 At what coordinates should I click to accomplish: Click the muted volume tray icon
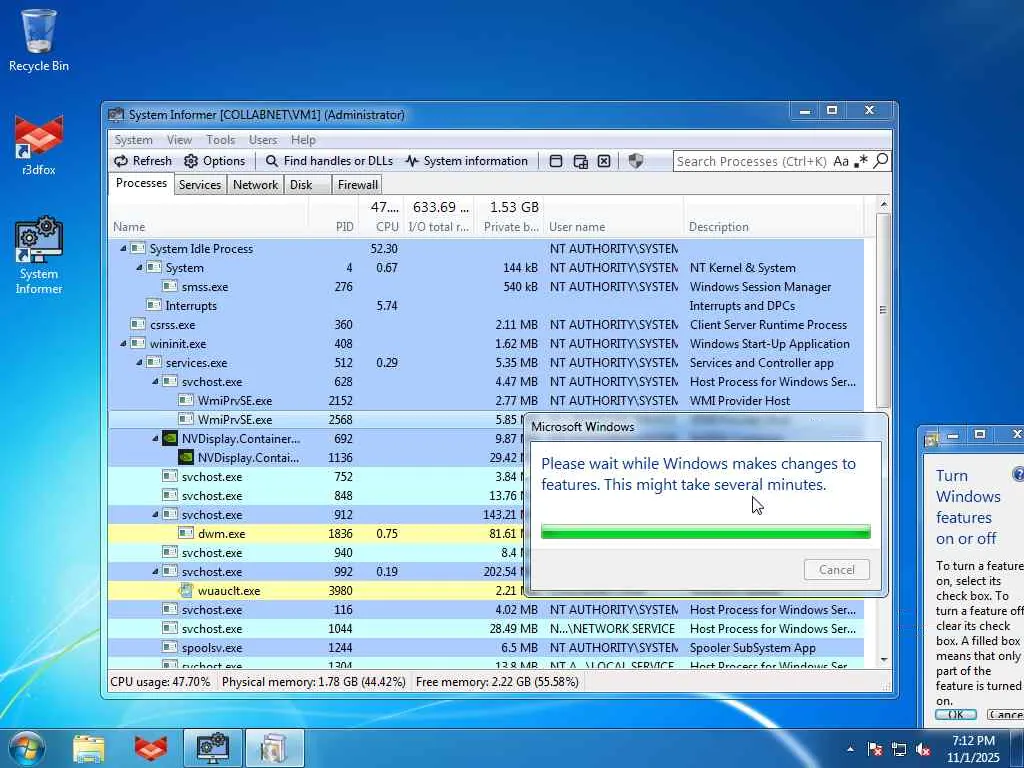point(923,749)
